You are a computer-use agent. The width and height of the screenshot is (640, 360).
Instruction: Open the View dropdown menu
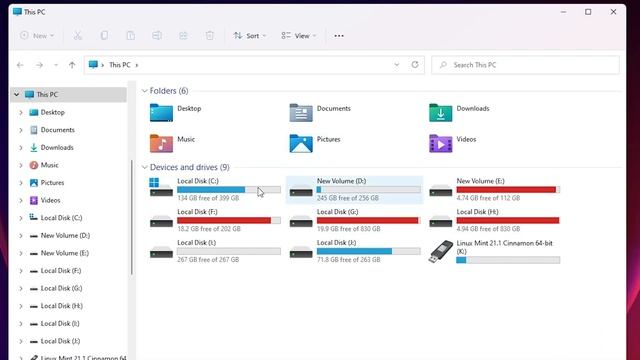click(x=298, y=36)
